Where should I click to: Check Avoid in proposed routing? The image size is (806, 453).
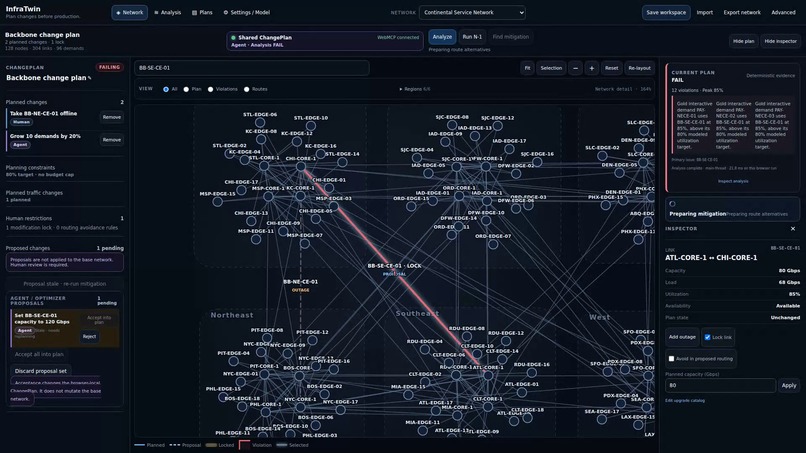(x=671, y=358)
